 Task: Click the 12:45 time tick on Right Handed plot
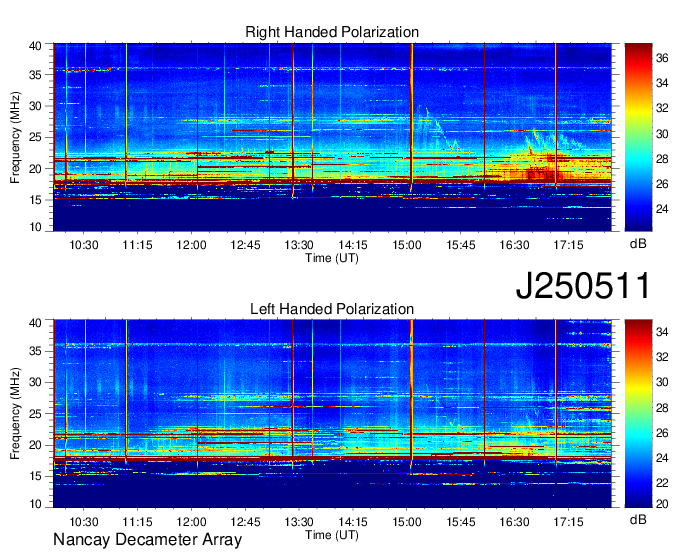click(245, 245)
